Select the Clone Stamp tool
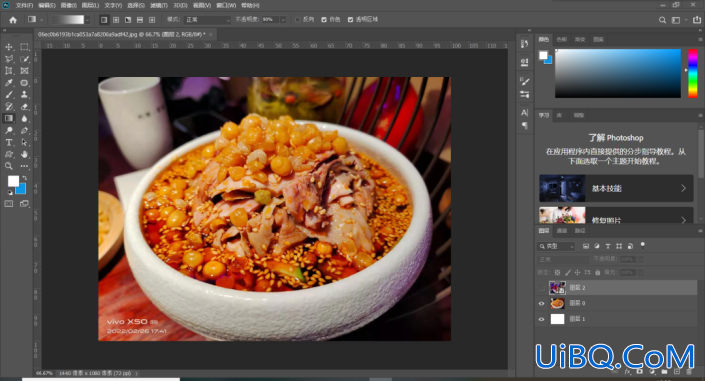This screenshot has height=381, width=705. click(x=24, y=94)
